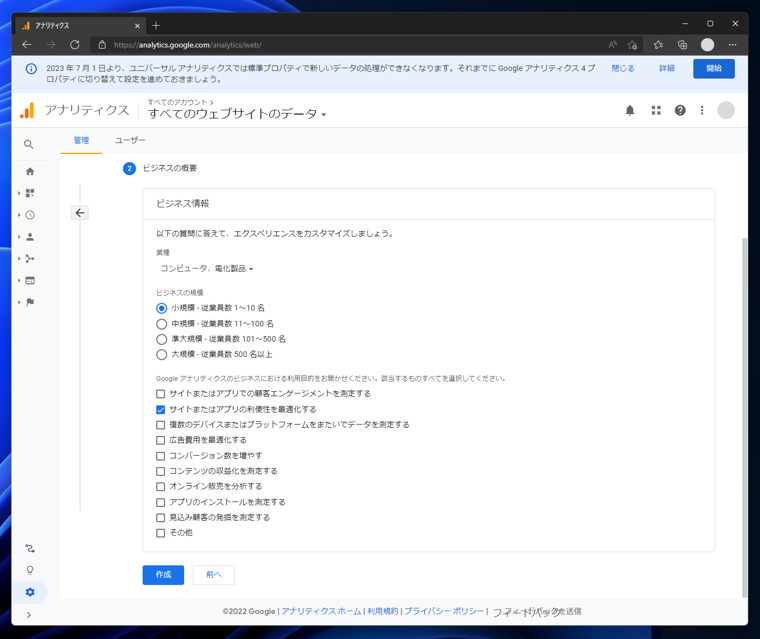Check 顧客エンゲージメントを測定する checkbox
This screenshot has width=760, height=639.
point(160,394)
